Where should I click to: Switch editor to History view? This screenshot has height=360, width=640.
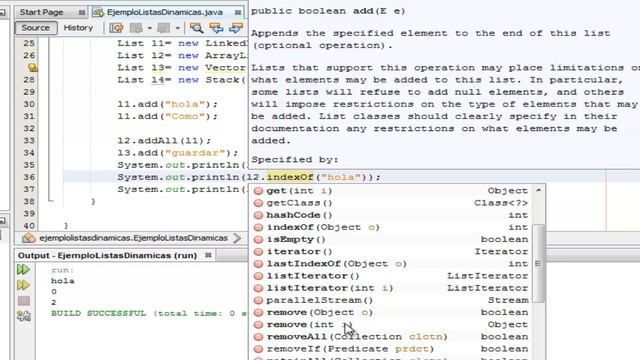(x=78, y=28)
